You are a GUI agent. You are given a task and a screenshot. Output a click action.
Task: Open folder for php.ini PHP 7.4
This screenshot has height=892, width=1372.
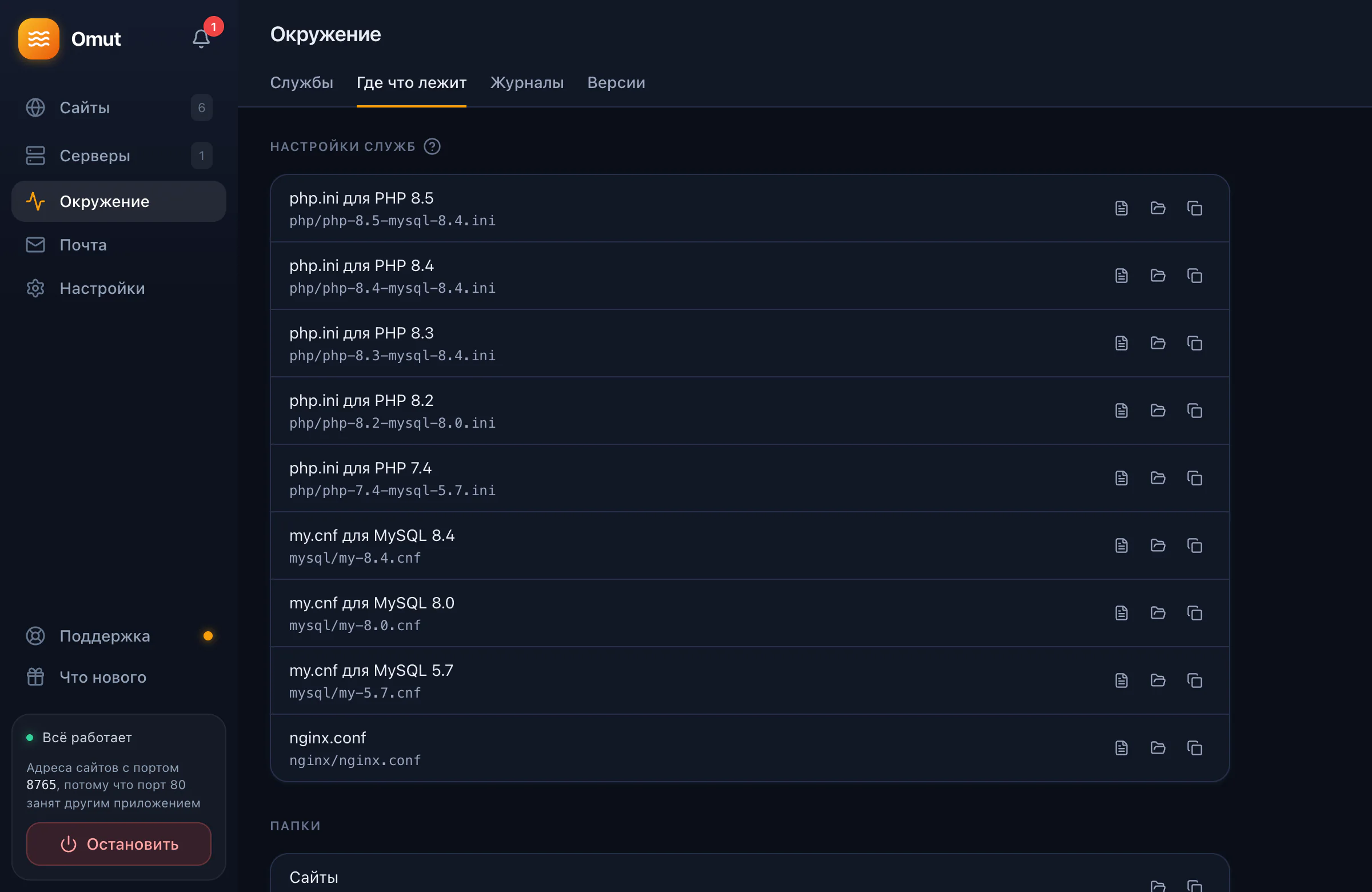[x=1158, y=478]
